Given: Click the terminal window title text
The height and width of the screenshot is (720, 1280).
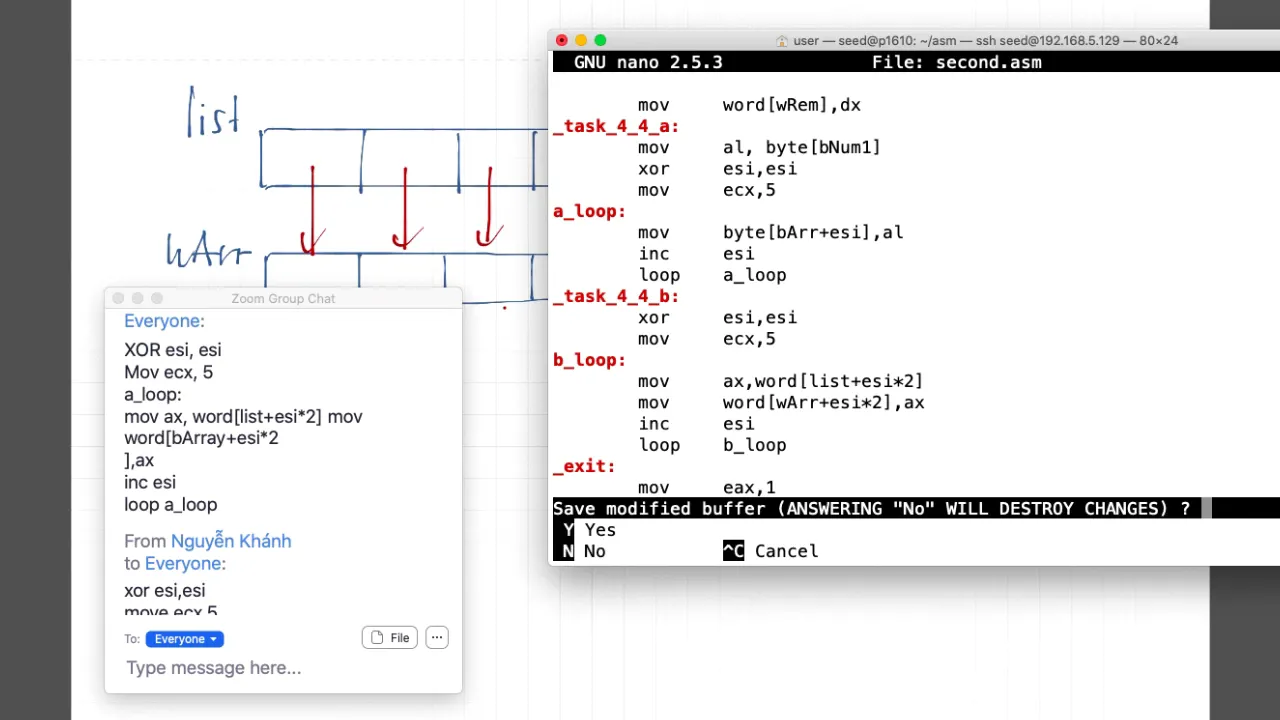Looking at the screenshot, I should click(985, 41).
